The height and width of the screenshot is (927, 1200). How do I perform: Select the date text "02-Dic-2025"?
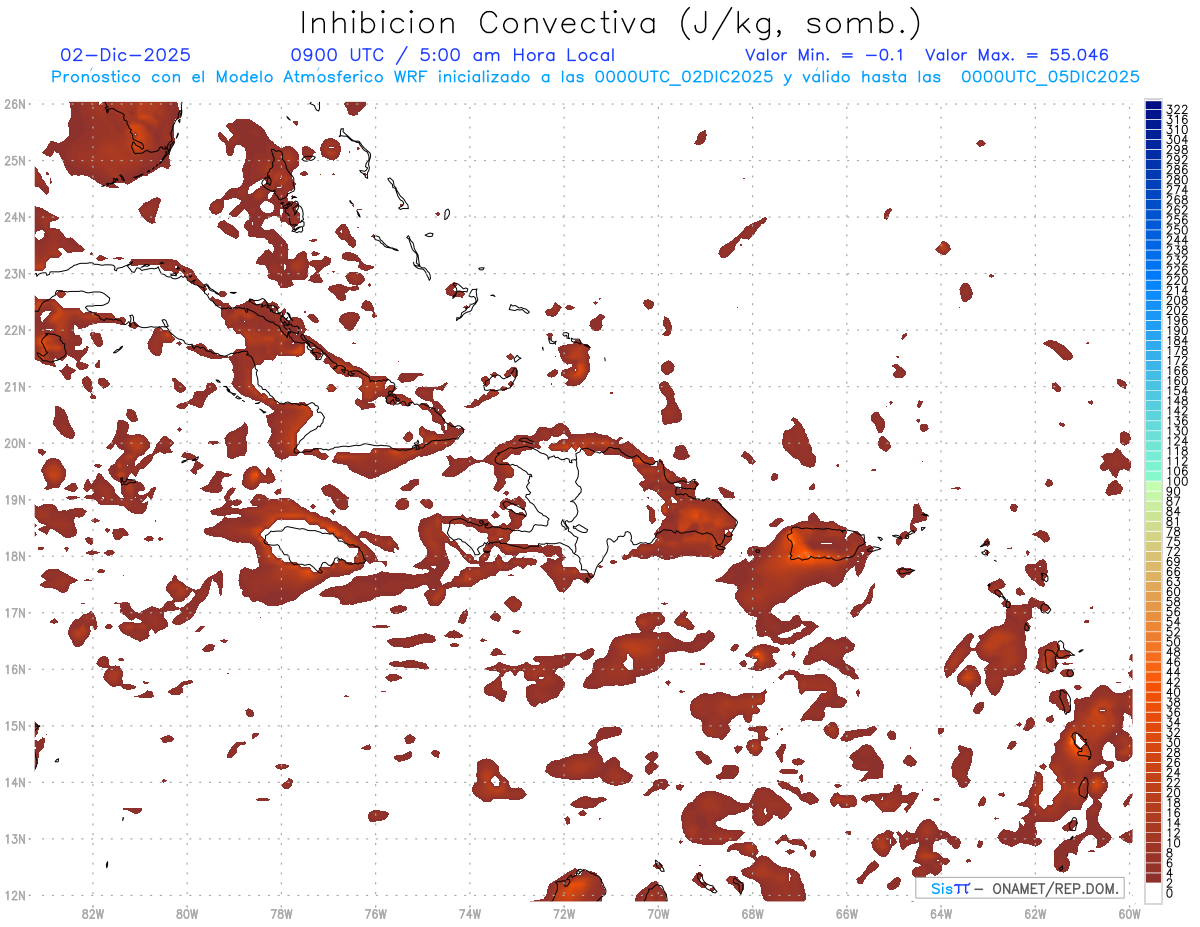click(125, 56)
